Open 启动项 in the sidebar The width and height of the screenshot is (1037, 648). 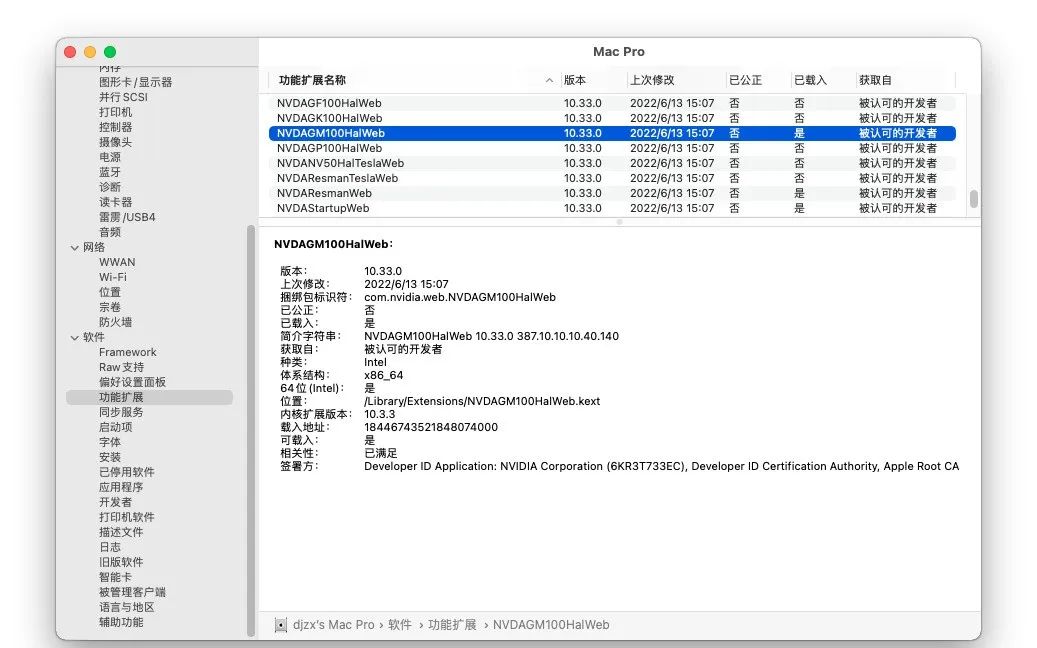click(x=115, y=427)
